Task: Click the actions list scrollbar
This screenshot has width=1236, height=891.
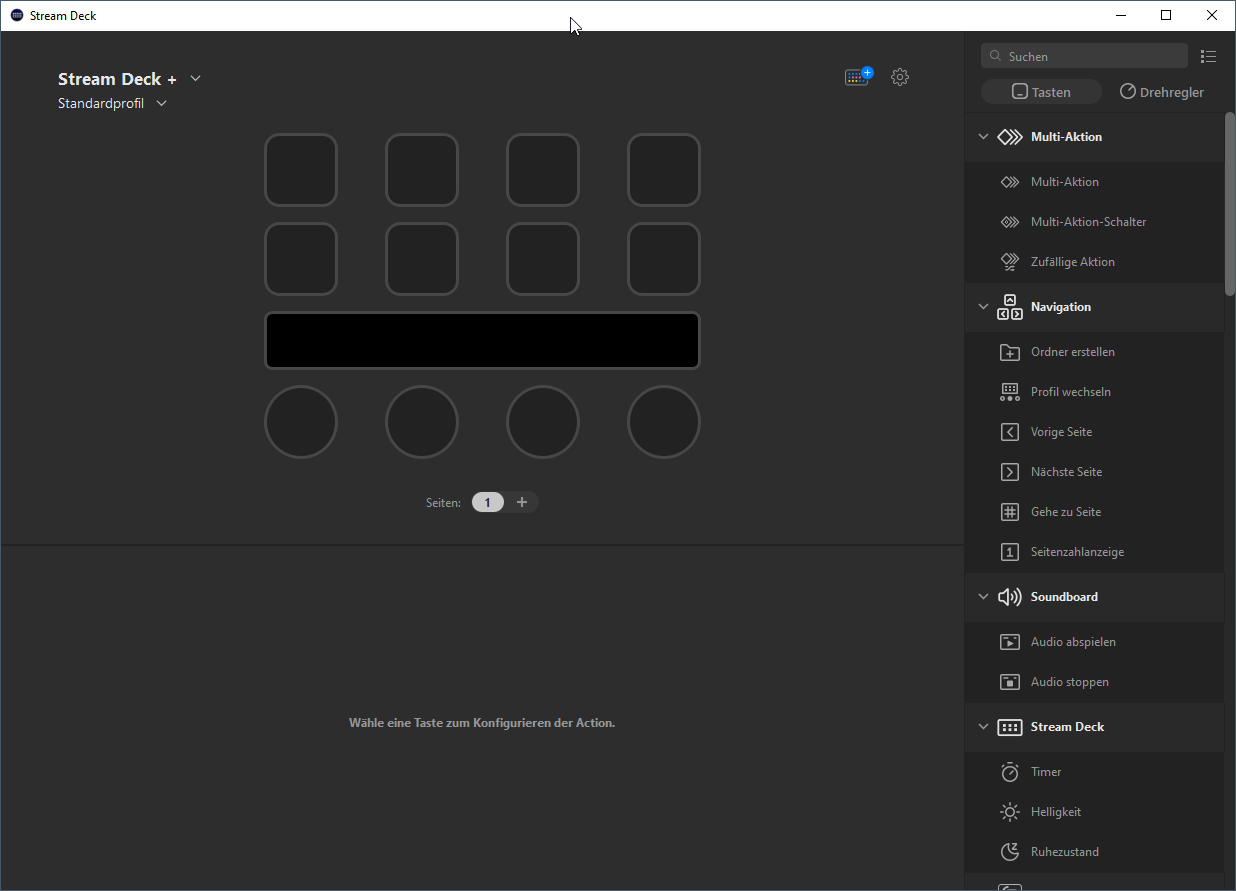Action: tap(1230, 205)
